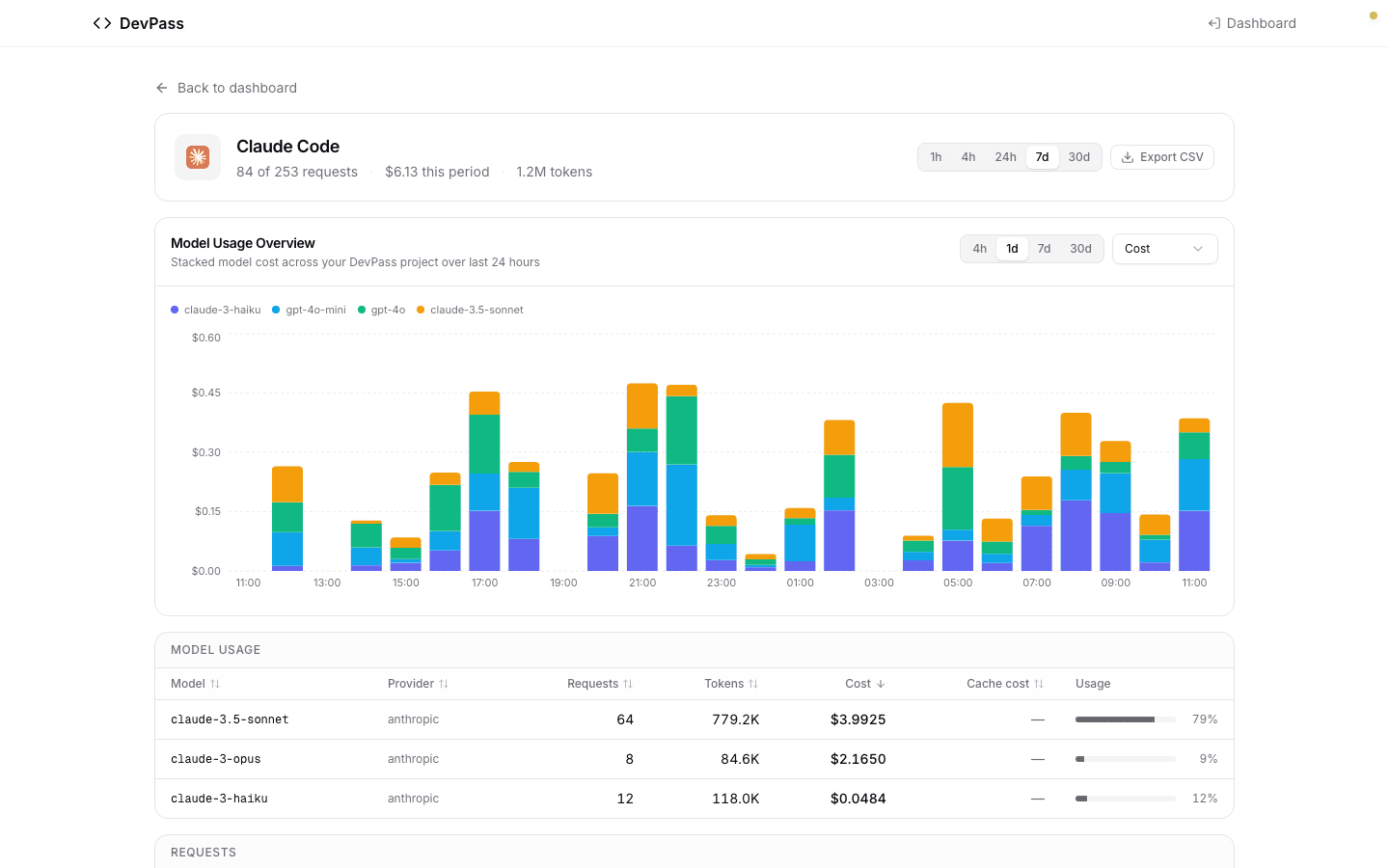The height and width of the screenshot is (868, 1389).
Task: Click the 21:00 stacked cost bar
Action: coord(642,477)
